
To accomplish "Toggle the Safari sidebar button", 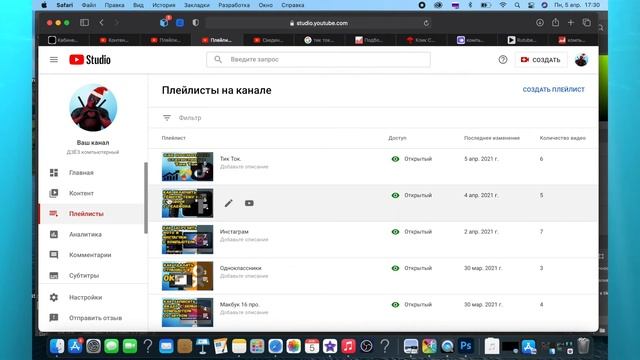I will pyautogui.click(x=84, y=23).
